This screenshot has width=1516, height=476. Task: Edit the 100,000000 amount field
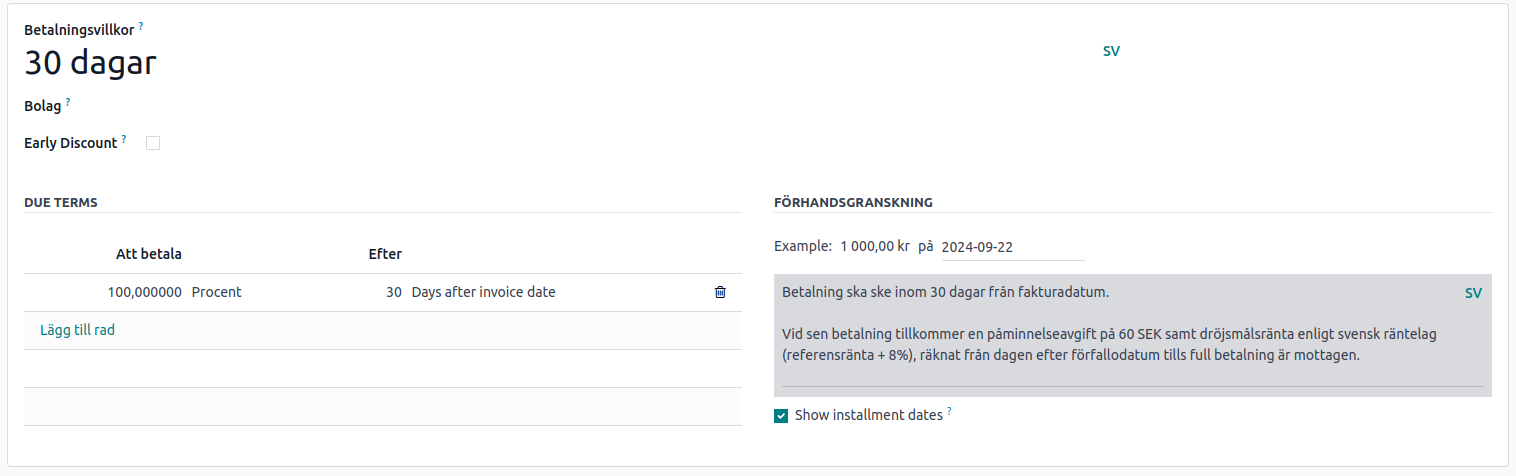144,293
